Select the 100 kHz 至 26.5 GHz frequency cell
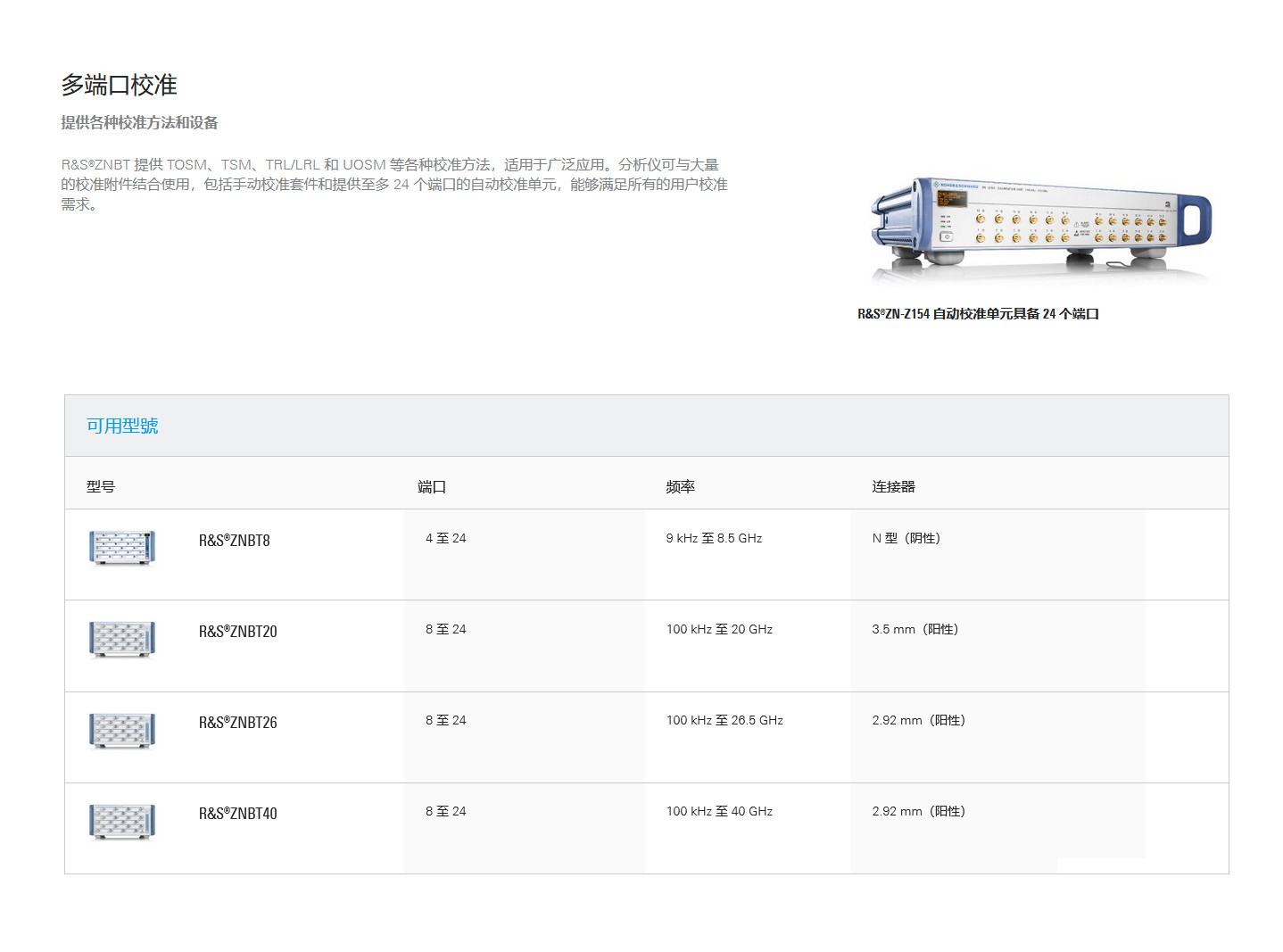 point(724,721)
